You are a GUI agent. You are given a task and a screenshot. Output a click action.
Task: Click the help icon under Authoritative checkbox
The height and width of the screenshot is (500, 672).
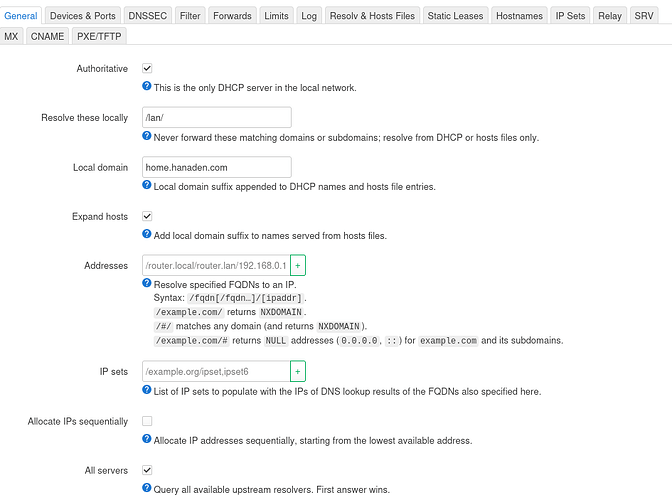click(x=147, y=87)
